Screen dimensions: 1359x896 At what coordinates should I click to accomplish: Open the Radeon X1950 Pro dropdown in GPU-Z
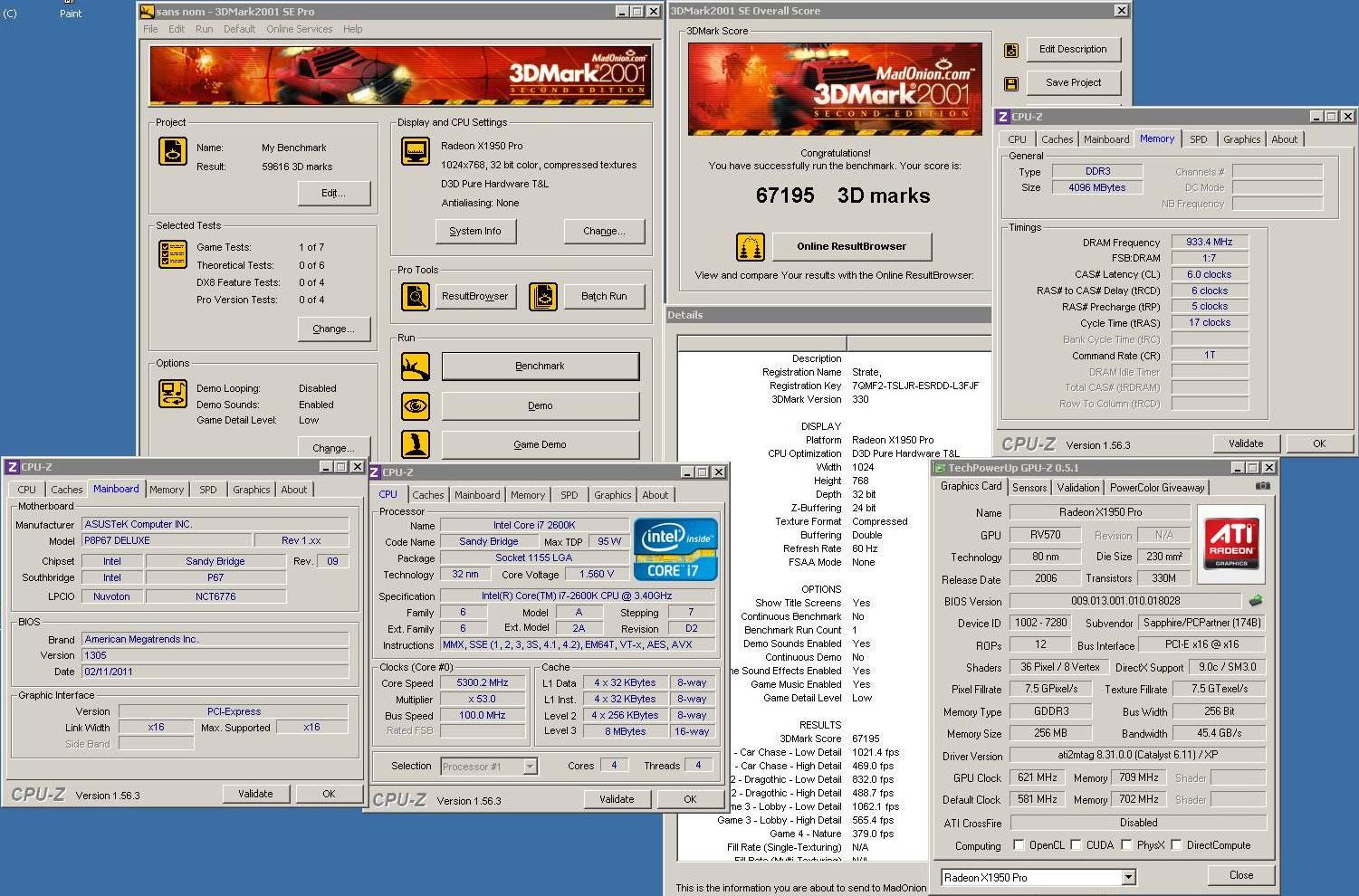point(1128,877)
